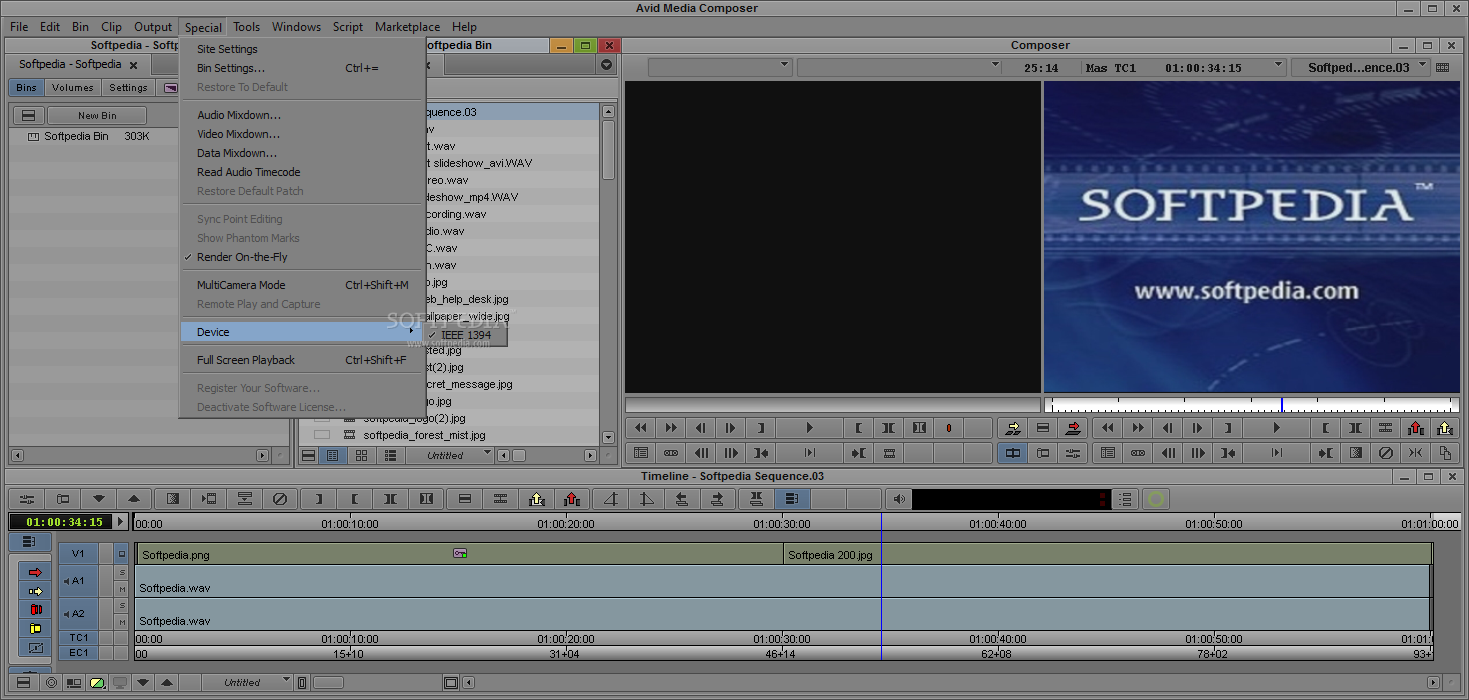Click green circle icon beside audio meter

1156,498
